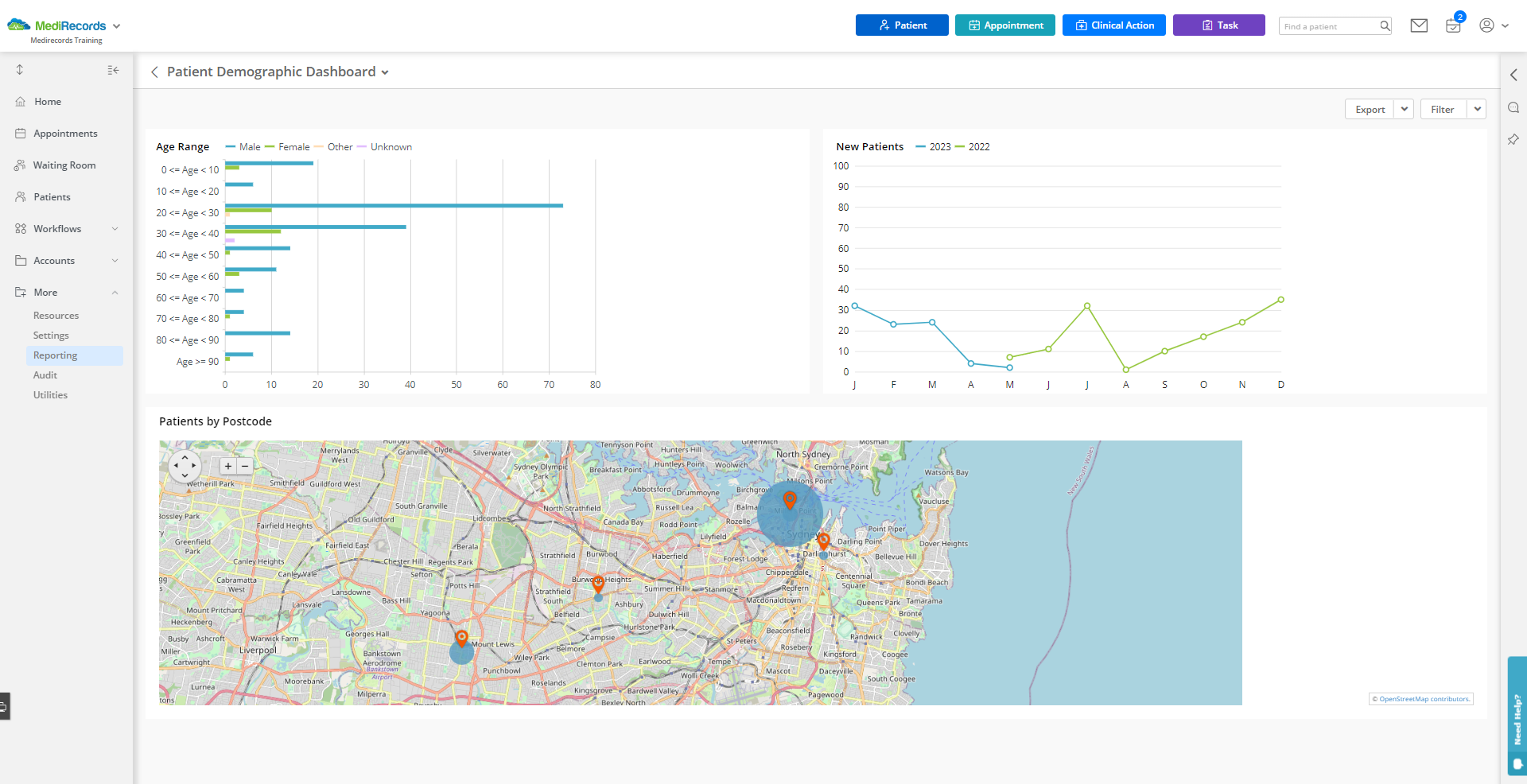Click the Find a patient field
This screenshot has width=1527, height=784.
[1328, 26]
